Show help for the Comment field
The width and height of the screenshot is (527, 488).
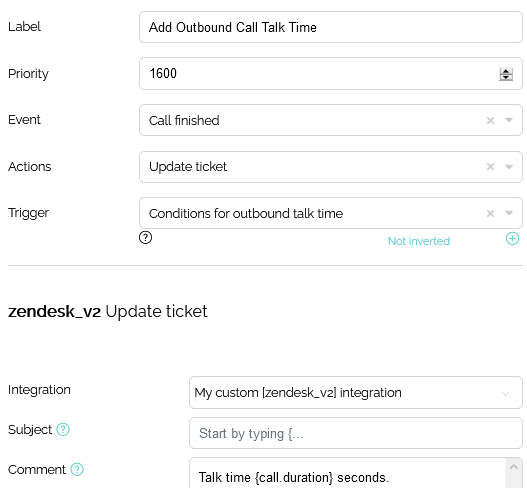point(77,470)
